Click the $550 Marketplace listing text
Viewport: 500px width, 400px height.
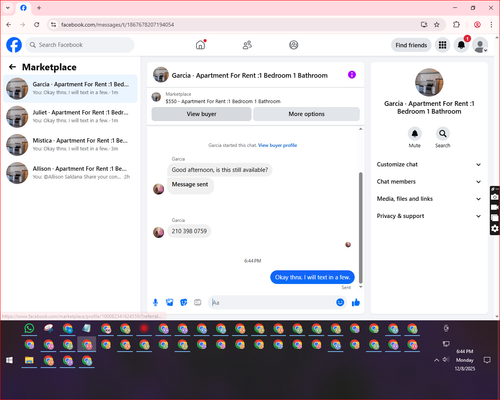click(223, 101)
